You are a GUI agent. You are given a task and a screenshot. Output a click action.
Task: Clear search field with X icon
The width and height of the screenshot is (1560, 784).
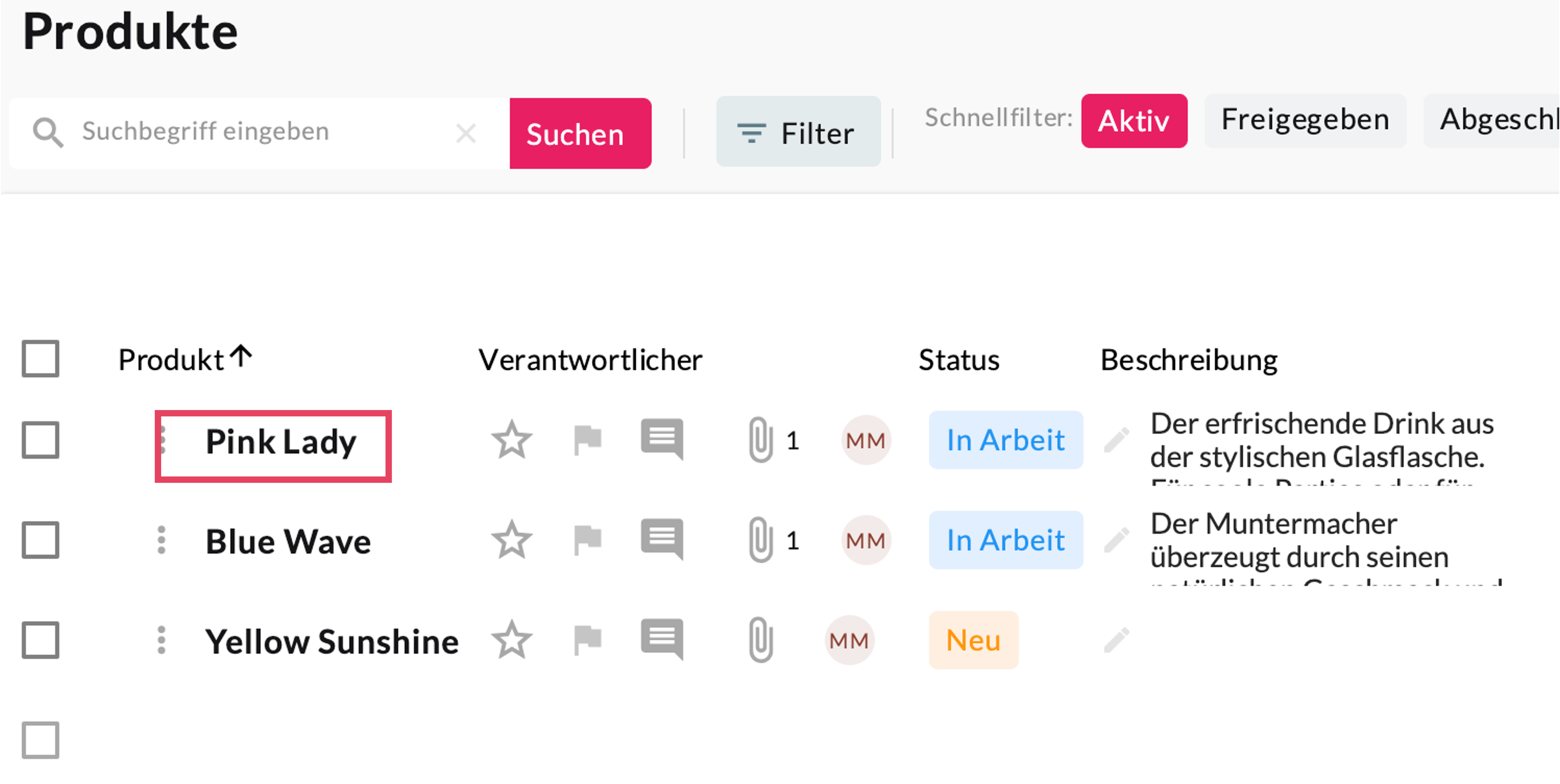pos(466,132)
